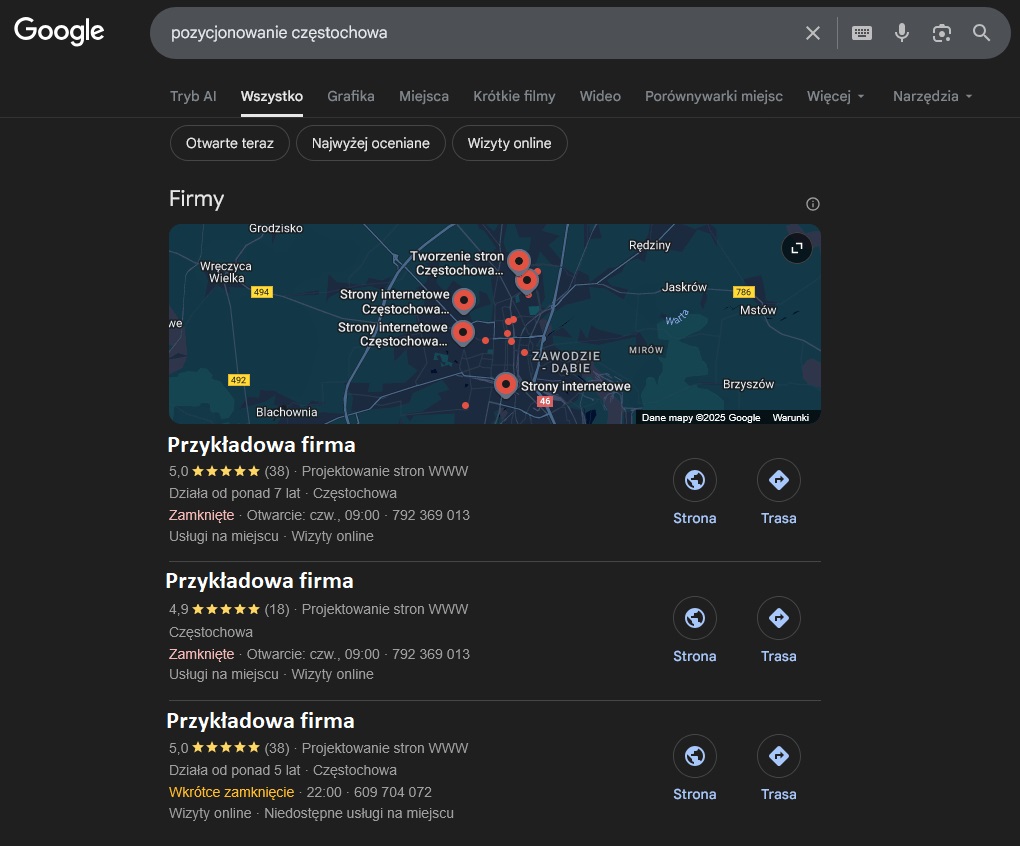Clear the search query with the X icon
This screenshot has width=1020, height=846.
tap(812, 32)
